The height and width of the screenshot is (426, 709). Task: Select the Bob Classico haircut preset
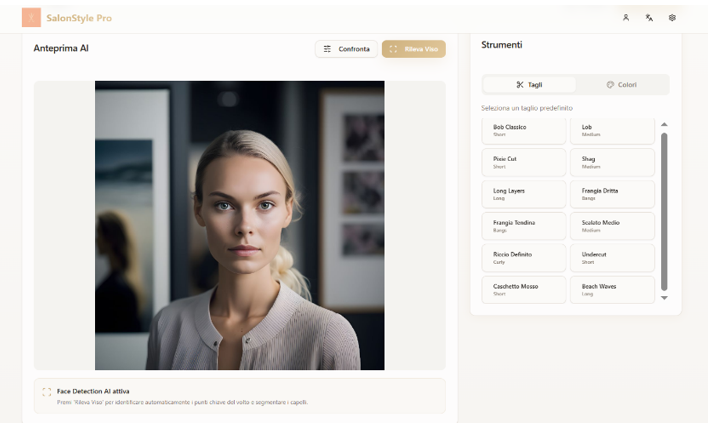tap(523, 130)
